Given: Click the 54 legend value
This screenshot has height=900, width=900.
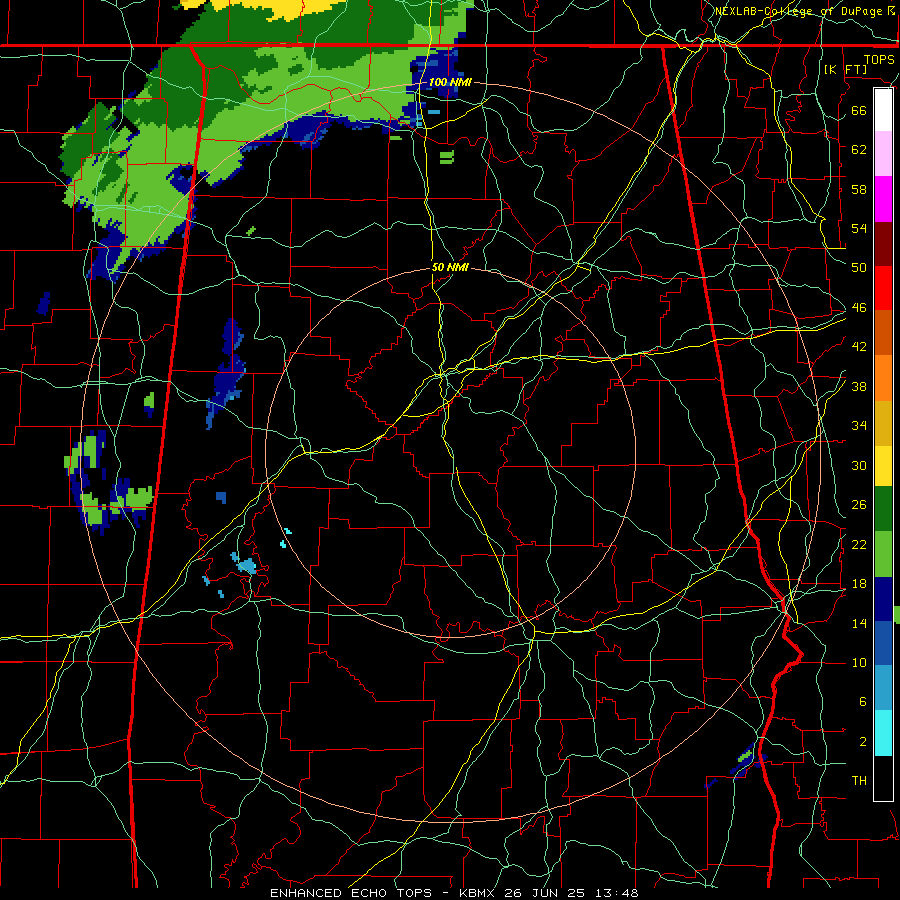Looking at the screenshot, I should click(x=859, y=228).
